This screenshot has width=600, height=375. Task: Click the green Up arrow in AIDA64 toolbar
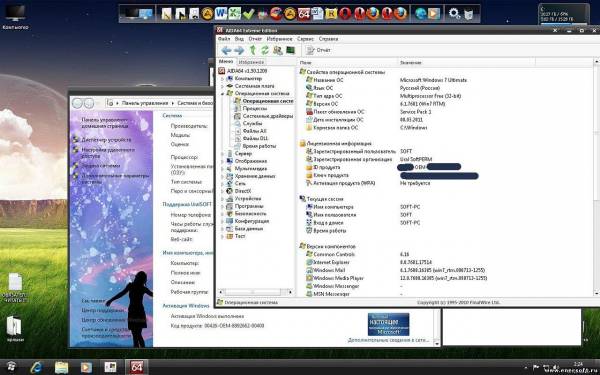click(252, 50)
